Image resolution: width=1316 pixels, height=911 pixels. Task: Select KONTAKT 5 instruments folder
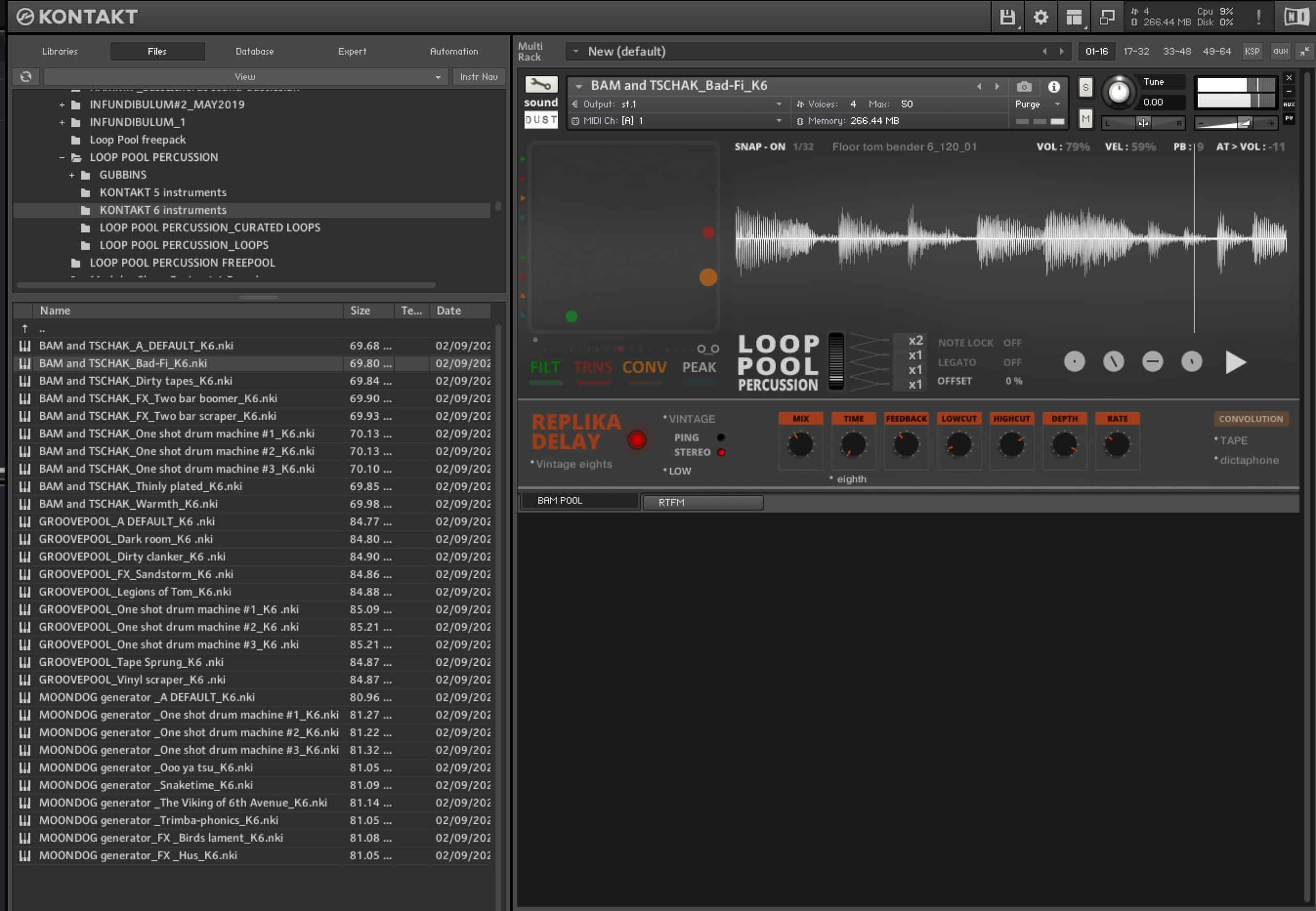tap(163, 192)
